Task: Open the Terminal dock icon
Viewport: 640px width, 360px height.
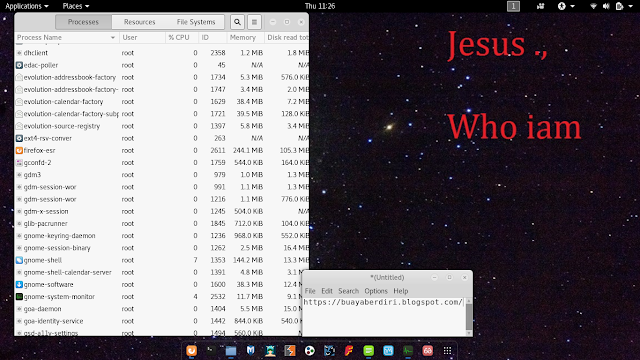Action: point(211,350)
